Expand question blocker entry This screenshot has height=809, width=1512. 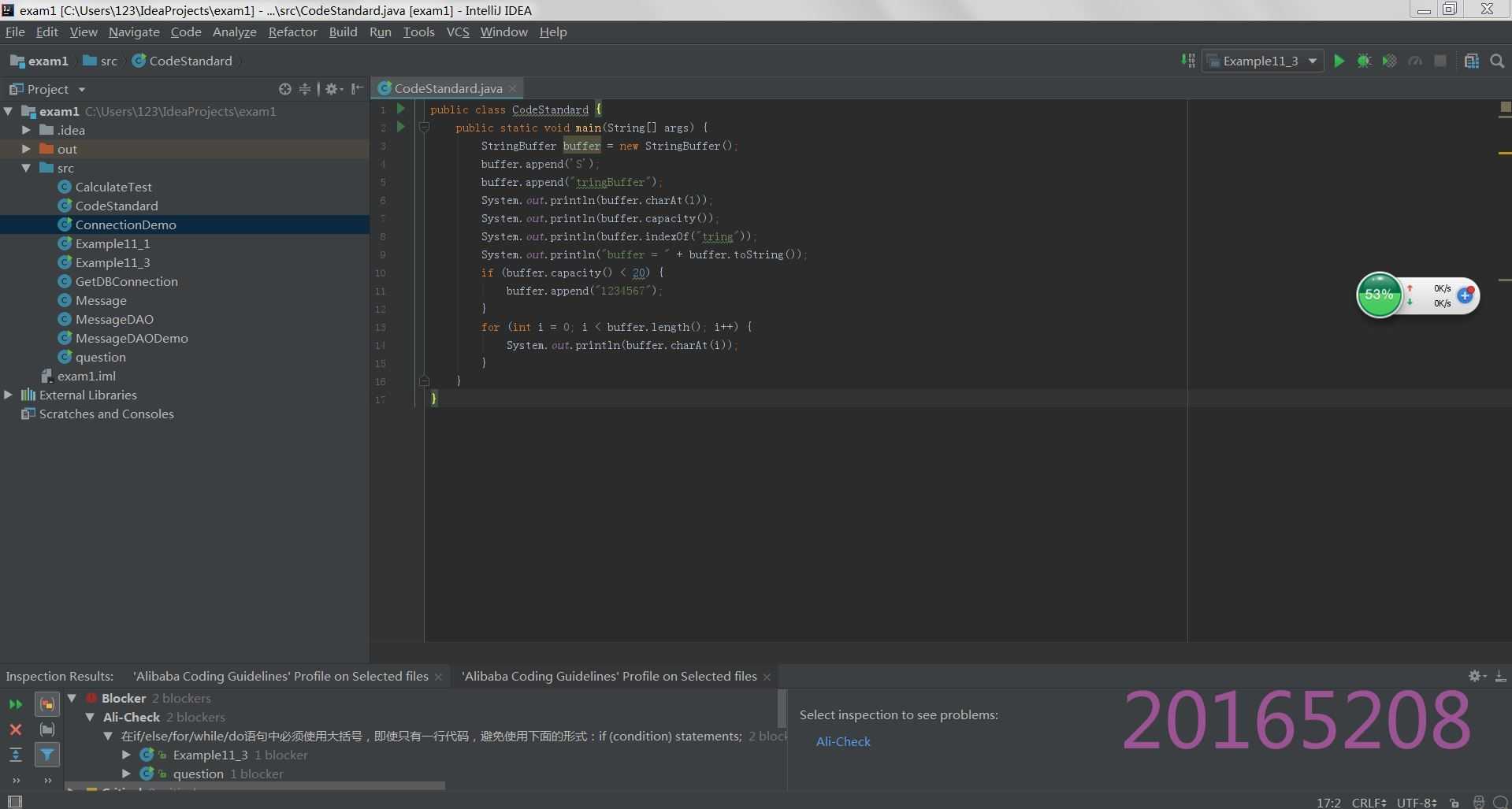click(x=126, y=774)
